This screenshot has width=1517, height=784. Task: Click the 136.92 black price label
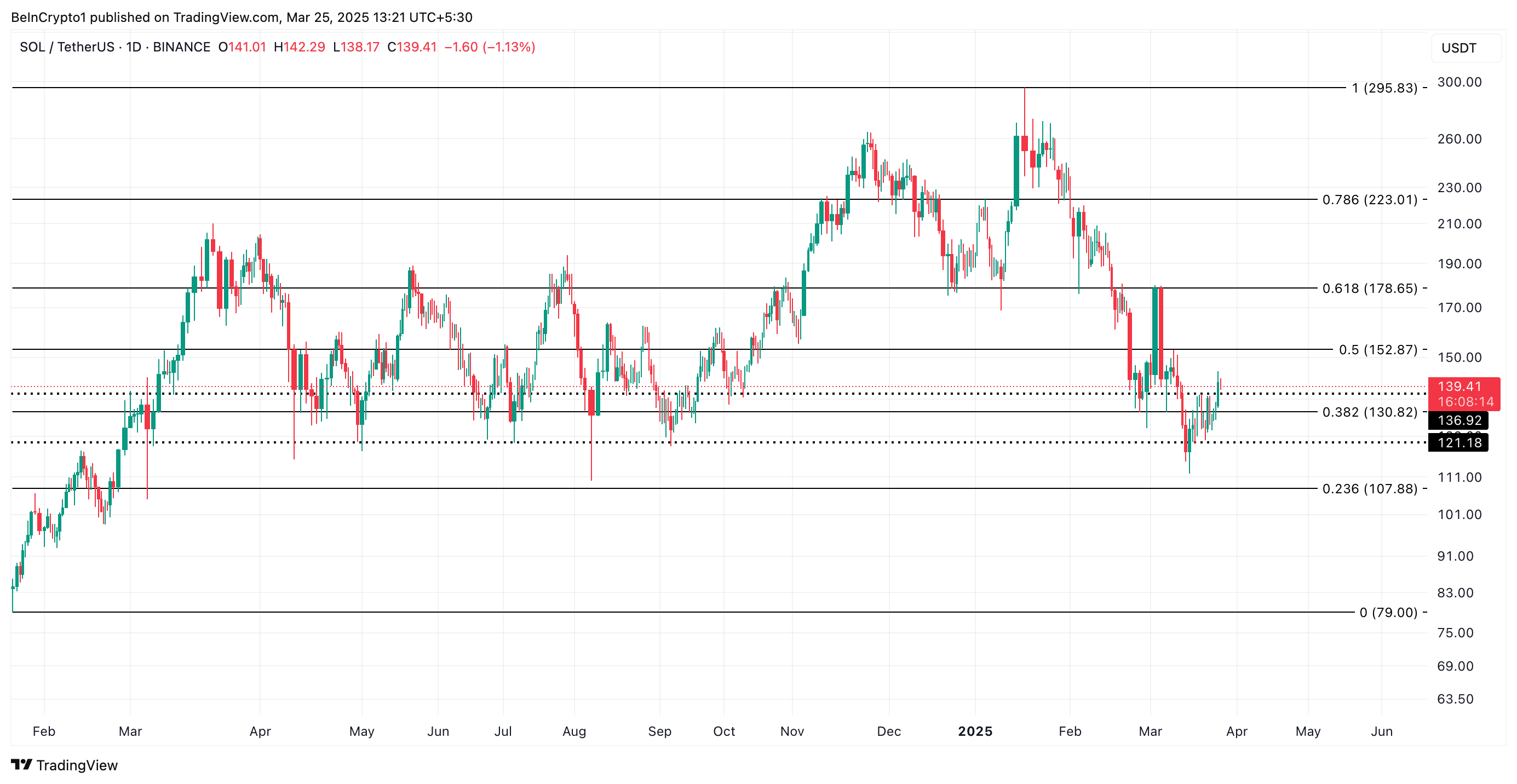coord(1459,420)
